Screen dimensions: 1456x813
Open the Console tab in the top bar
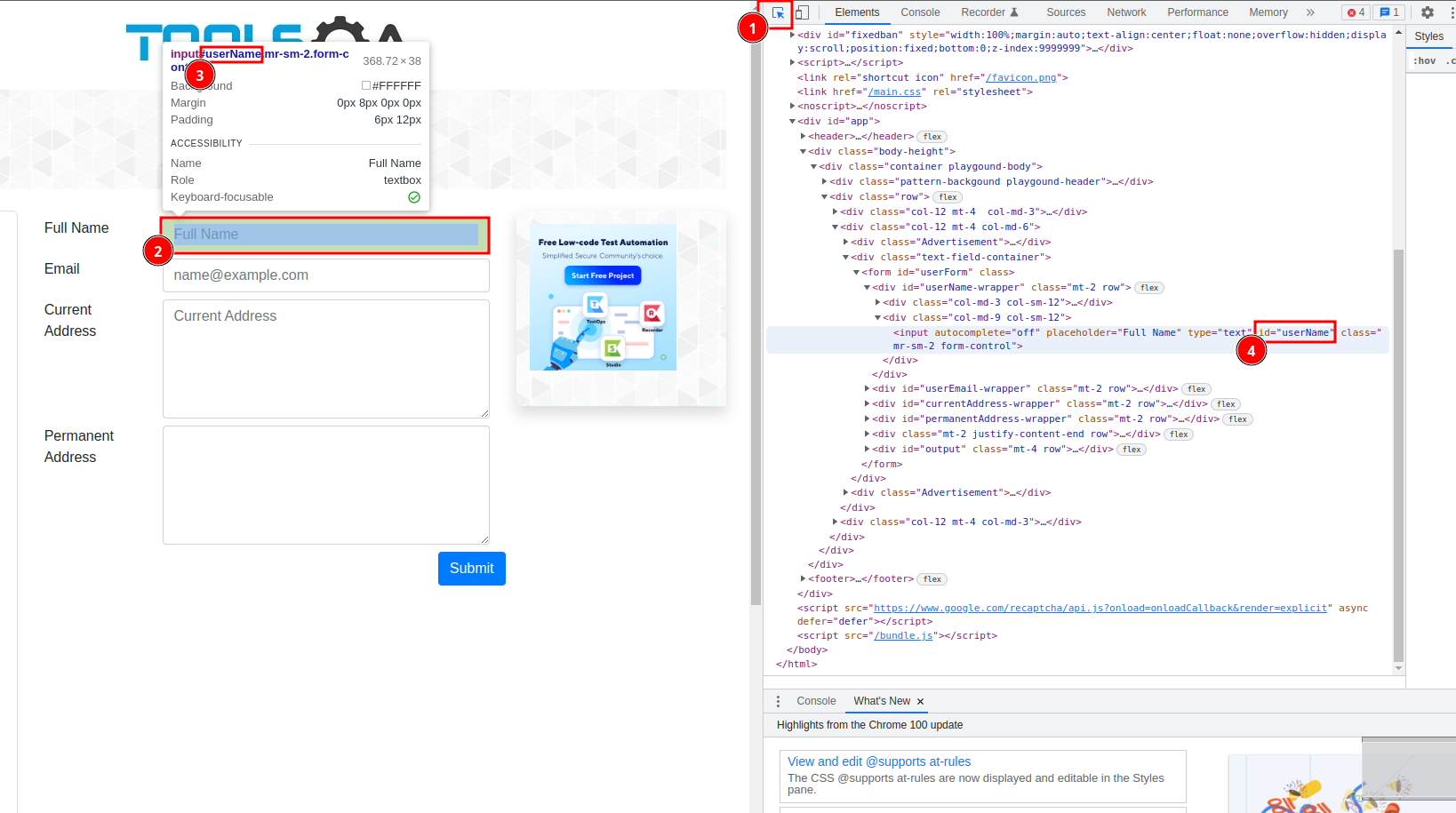pyautogui.click(x=920, y=12)
